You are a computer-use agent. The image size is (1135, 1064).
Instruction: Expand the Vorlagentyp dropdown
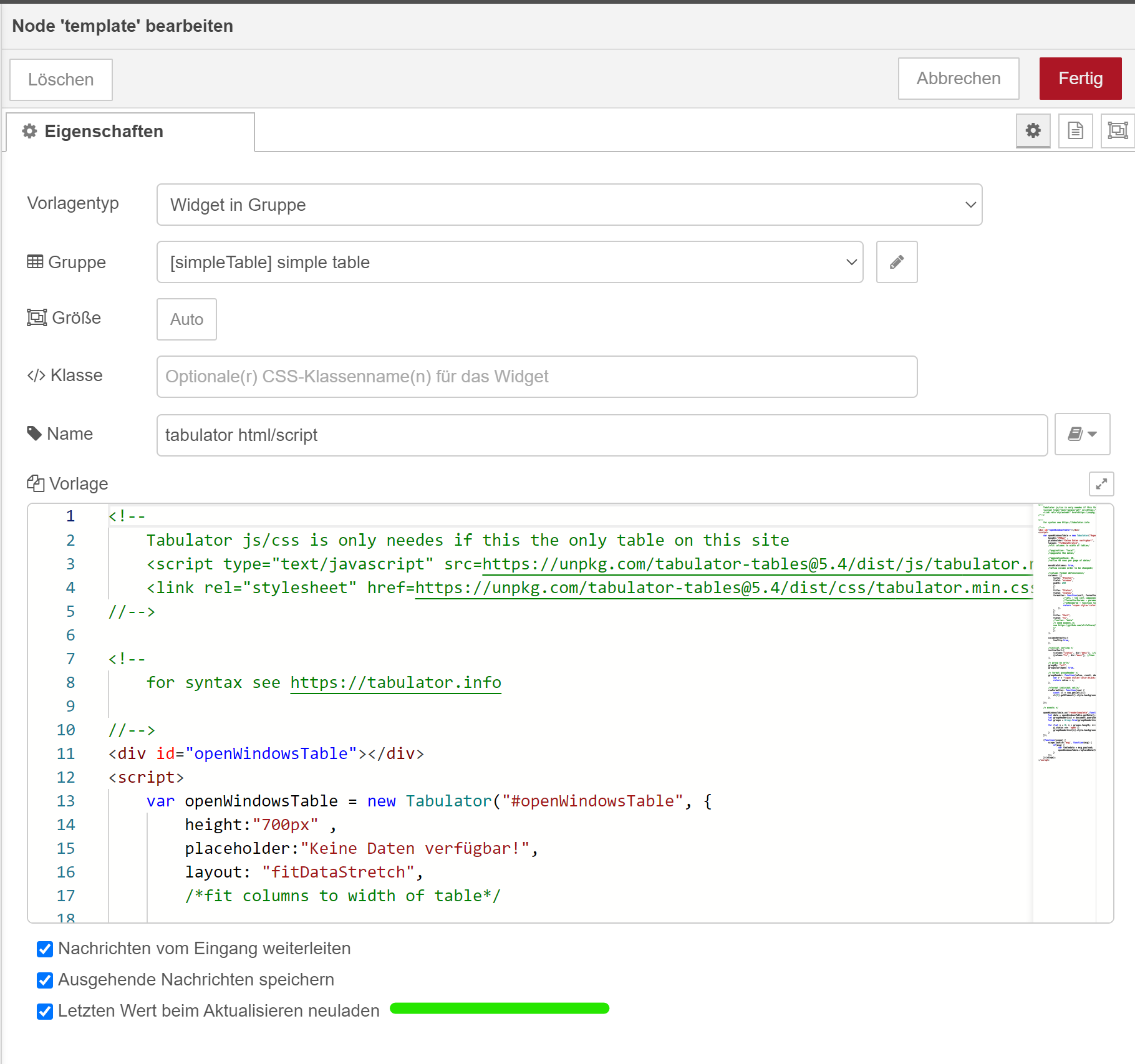[x=569, y=205]
